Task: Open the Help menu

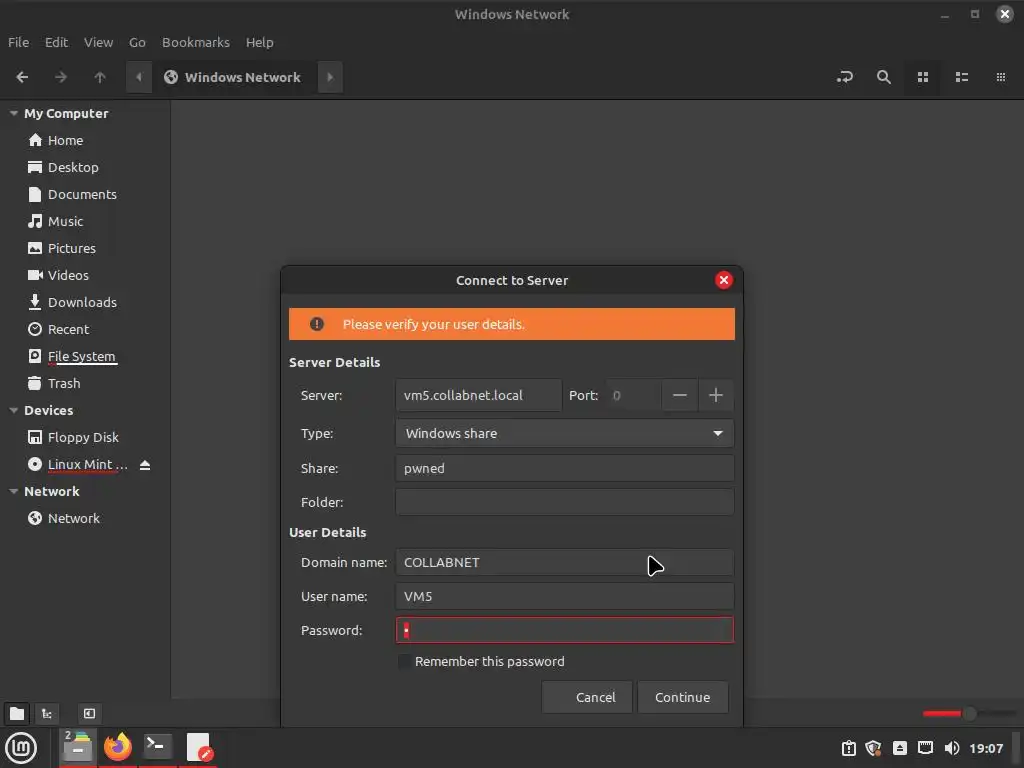Action: coord(259,42)
